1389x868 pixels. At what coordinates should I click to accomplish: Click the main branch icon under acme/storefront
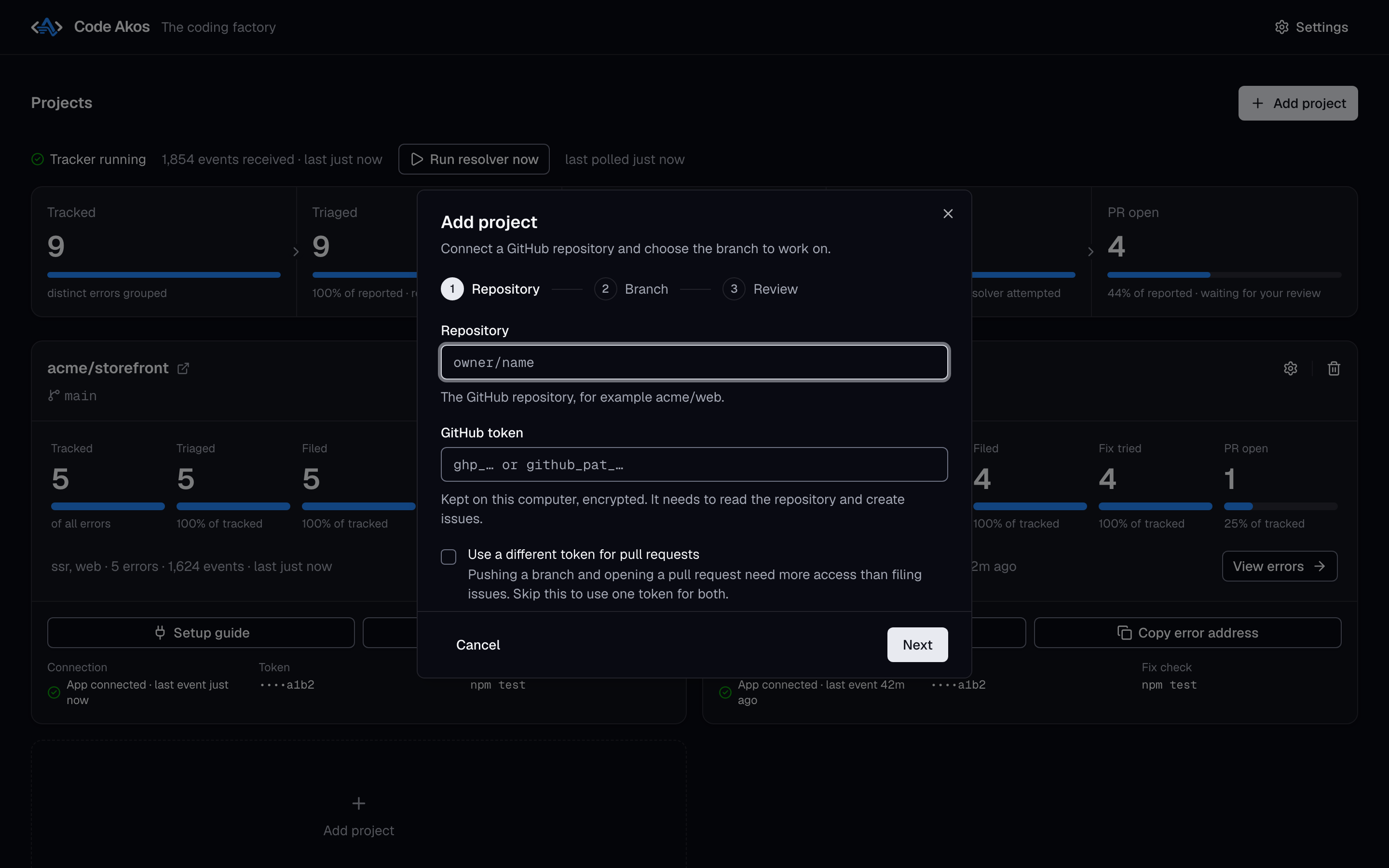click(x=54, y=395)
